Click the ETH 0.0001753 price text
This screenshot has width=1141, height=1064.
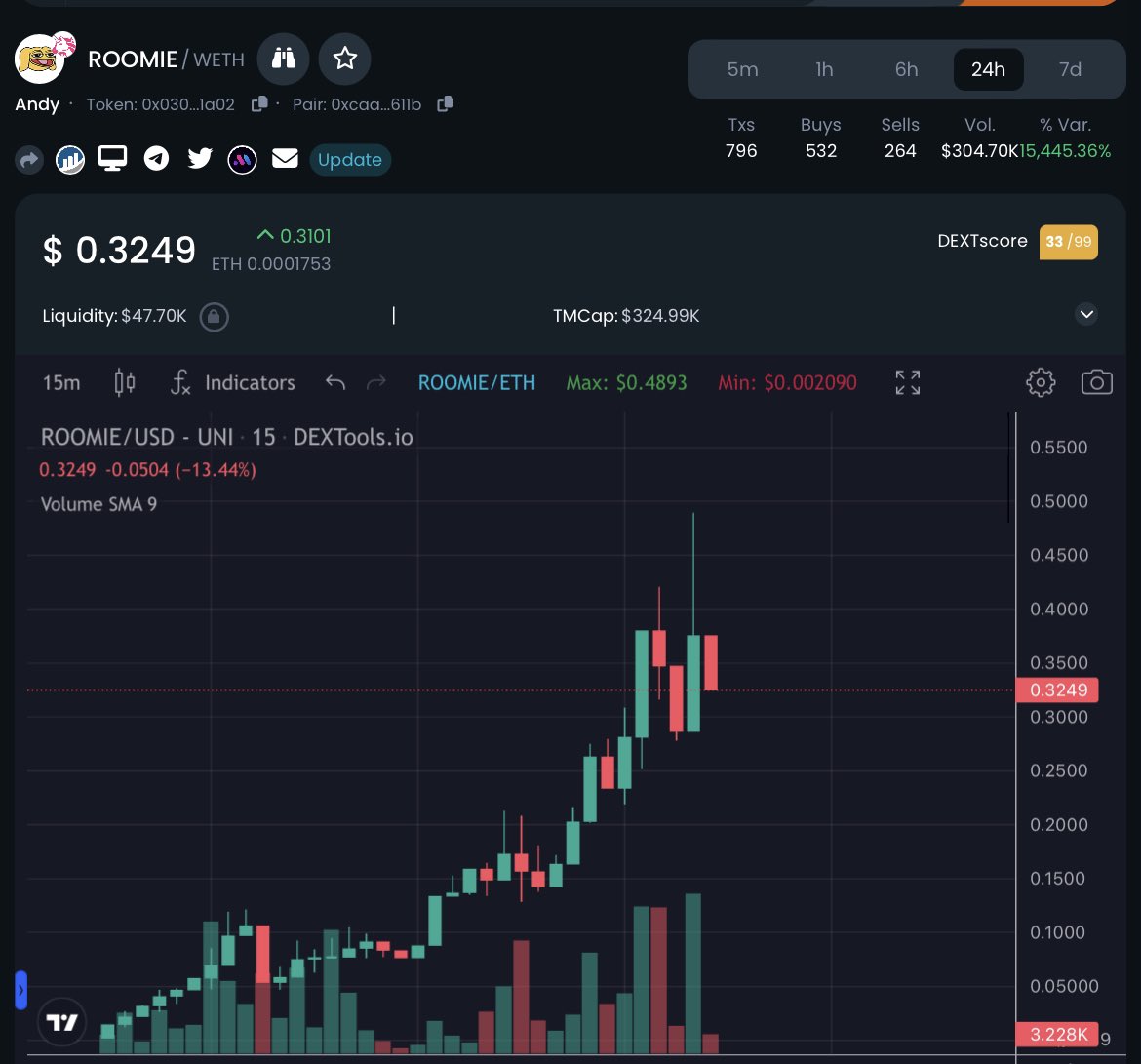(x=271, y=264)
